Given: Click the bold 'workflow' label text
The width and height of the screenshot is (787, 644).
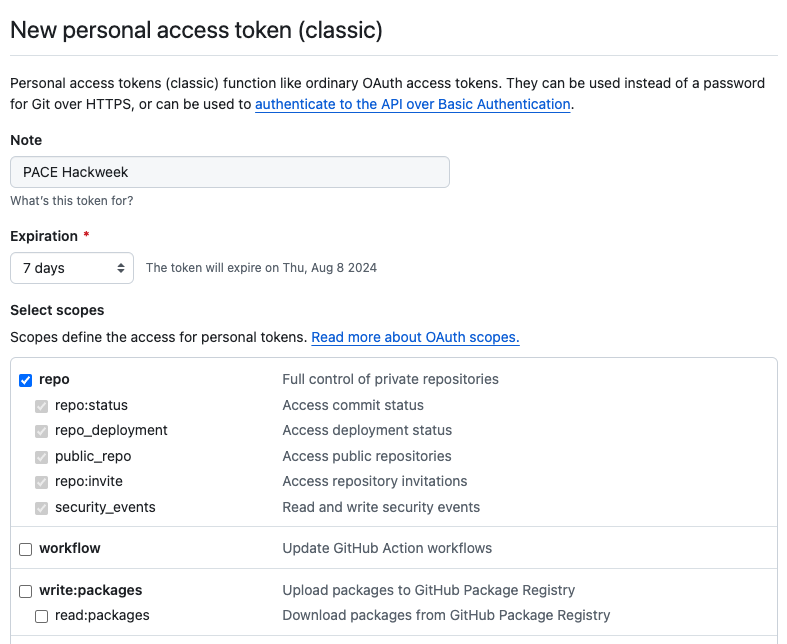Looking at the screenshot, I should coord(70,548).
